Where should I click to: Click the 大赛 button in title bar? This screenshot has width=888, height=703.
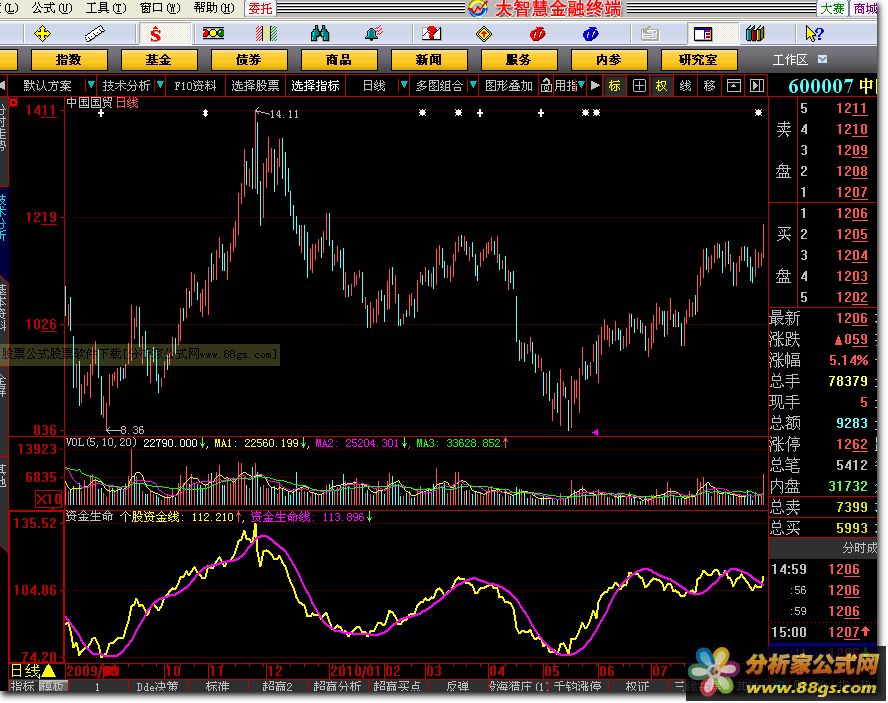click(x=832, y=8)
